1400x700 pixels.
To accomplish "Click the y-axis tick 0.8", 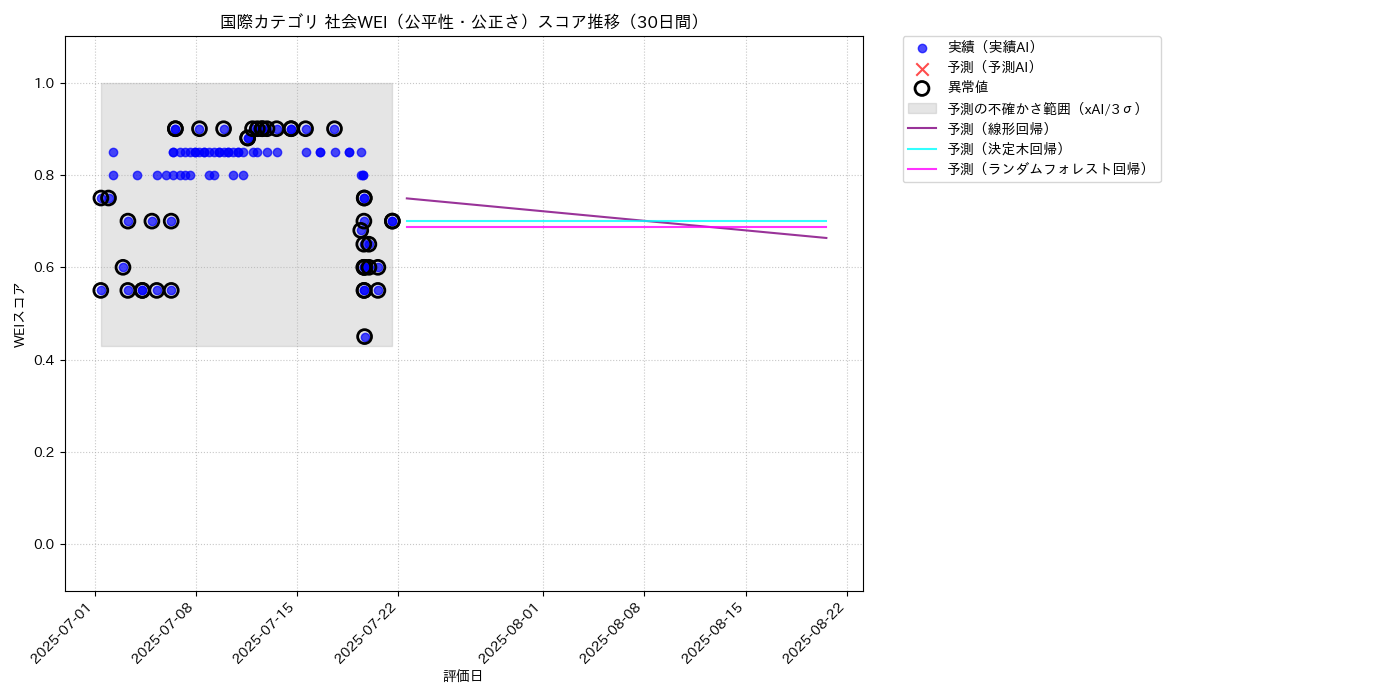I will point(46,175).
